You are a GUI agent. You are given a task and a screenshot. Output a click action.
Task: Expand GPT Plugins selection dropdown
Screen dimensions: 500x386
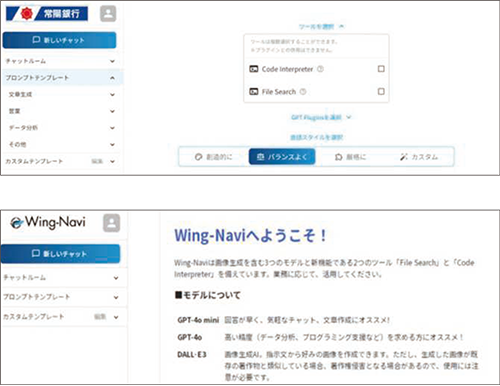tap(321, 117)
